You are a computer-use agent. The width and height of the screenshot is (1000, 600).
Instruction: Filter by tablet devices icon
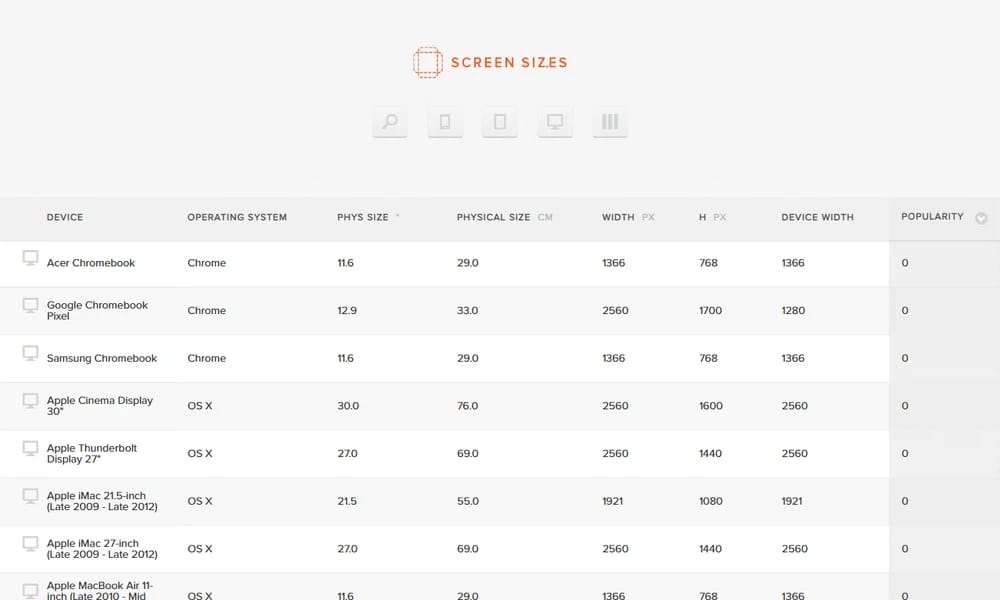[x=500, y=121]
